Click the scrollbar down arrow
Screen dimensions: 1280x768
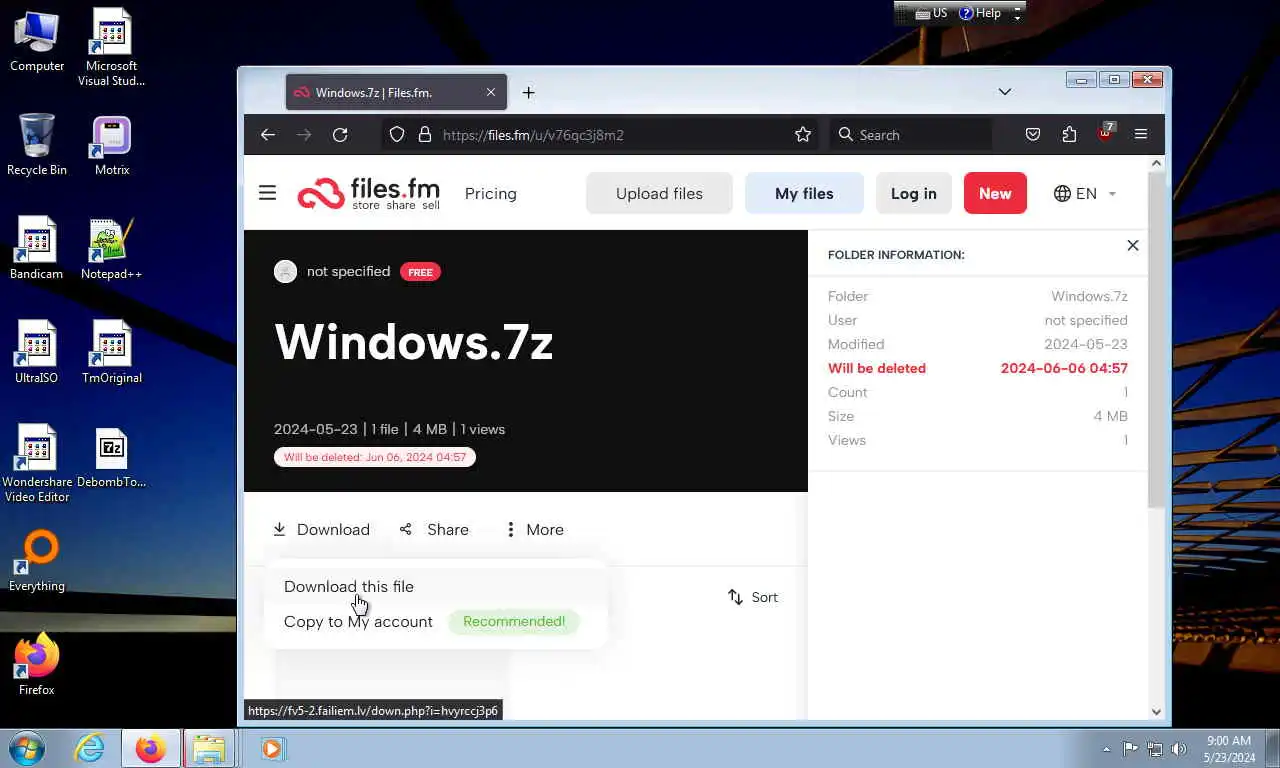click(x=1156, y=712)
